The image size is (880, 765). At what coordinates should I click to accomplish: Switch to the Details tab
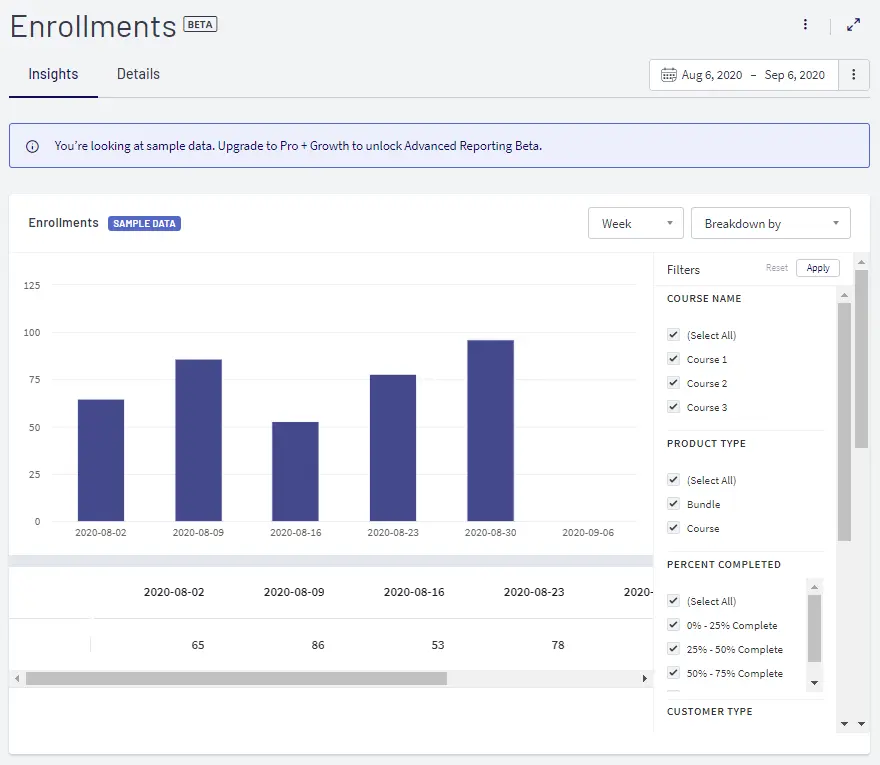pyautogui.click(x=138, y=74)
